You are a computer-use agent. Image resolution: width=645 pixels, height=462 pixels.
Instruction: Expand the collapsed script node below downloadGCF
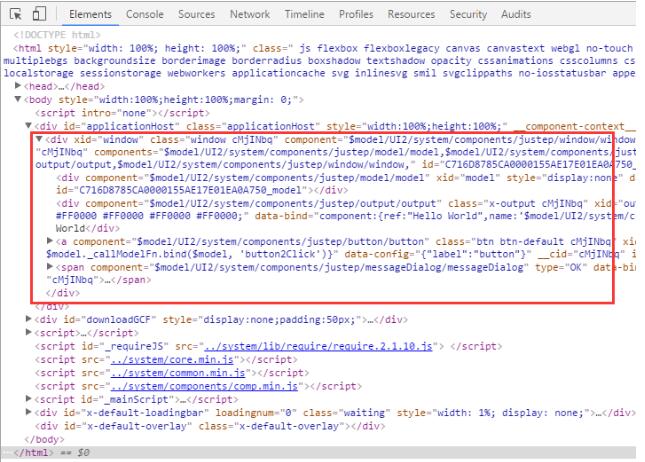pos(28,332)
